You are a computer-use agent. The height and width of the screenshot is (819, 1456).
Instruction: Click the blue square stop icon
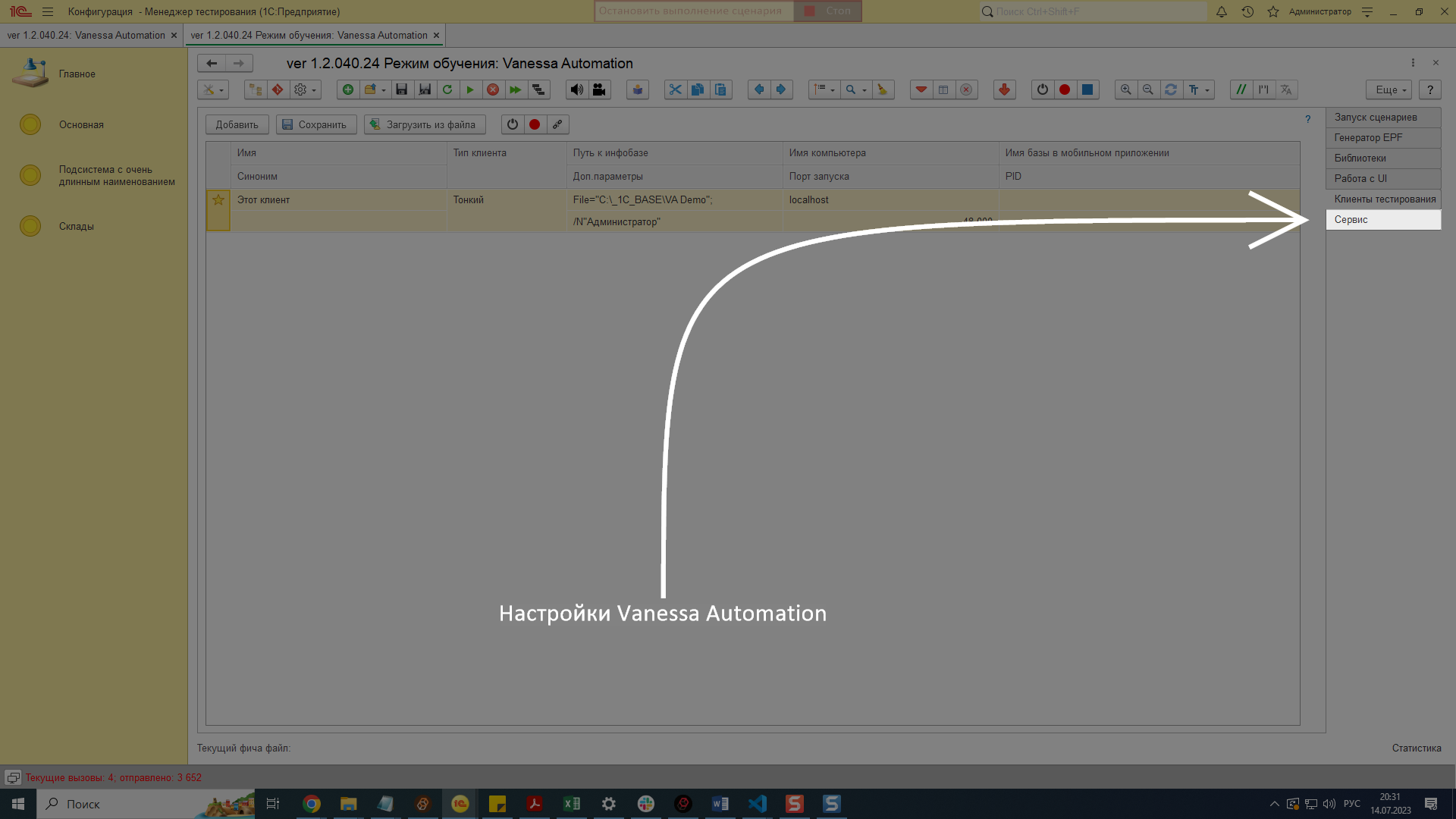[x=1087, y=89]
